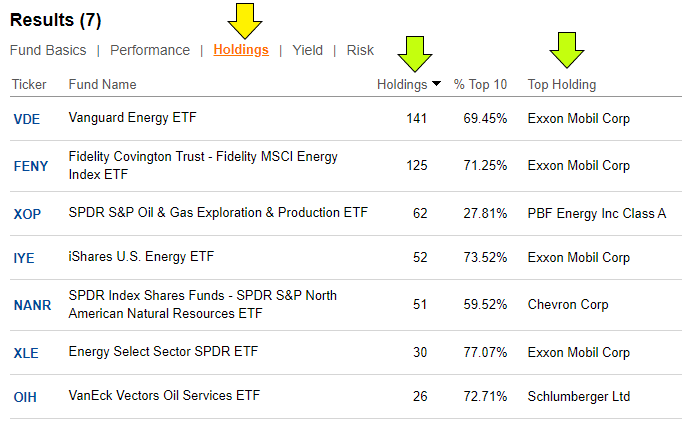Viewport: 682px width, 428px height.
Task: Select the Vanguard Energy ETF row
Action: (133, 118)
